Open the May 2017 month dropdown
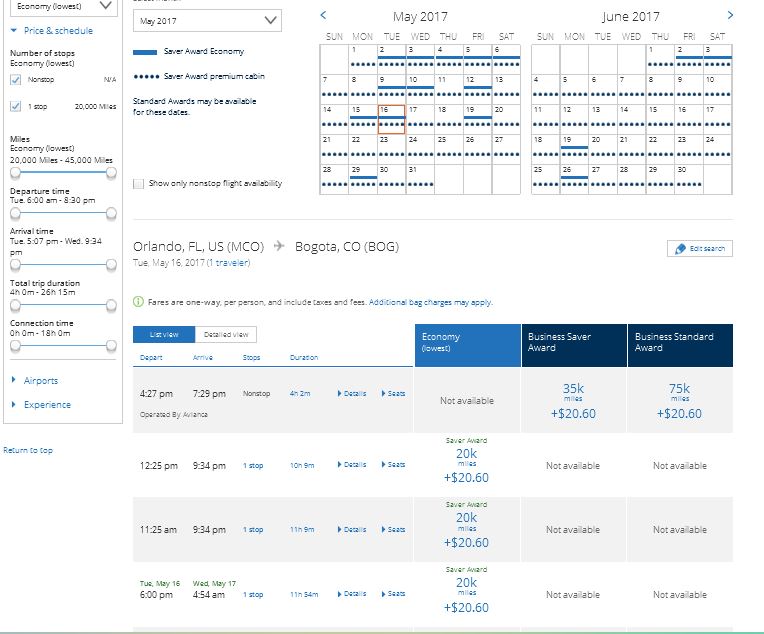This screenshot has height=634, width=764. tap(207, 20)
